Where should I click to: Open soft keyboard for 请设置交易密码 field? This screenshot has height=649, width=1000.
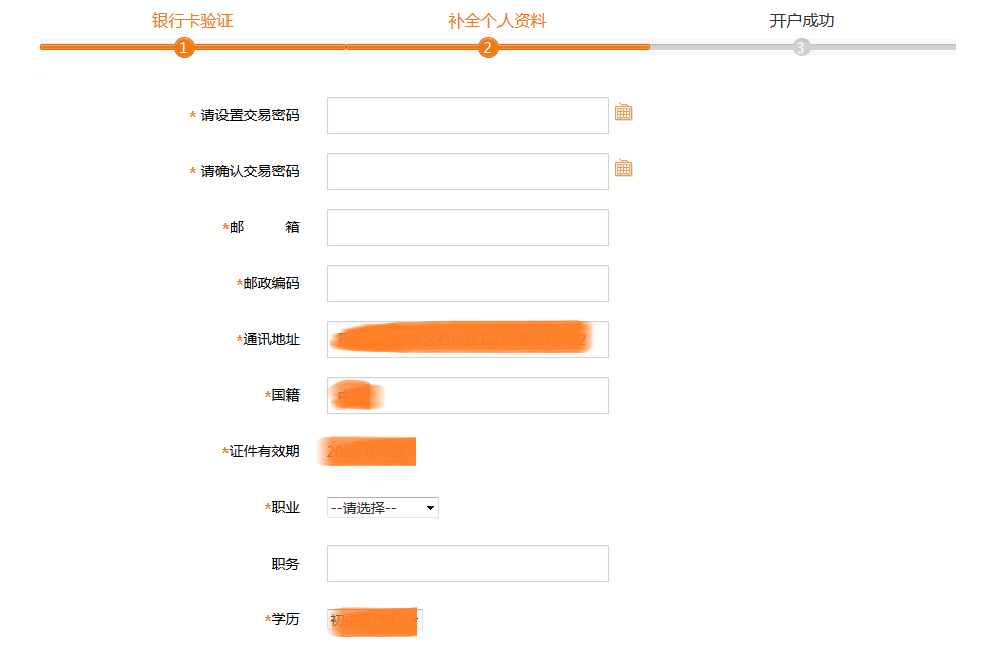[623, 112]
